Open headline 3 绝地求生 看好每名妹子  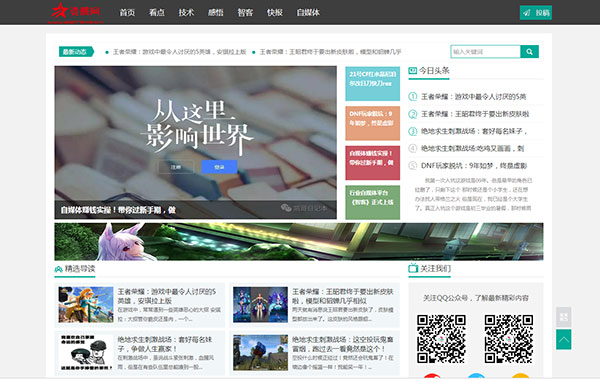coord(474,131)
